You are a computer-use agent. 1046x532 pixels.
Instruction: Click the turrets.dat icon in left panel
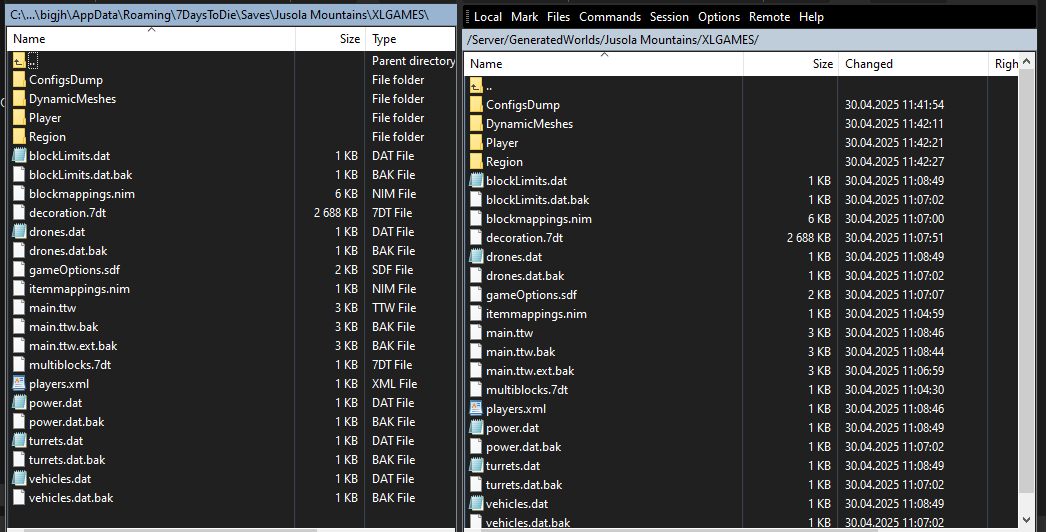pos(19,441)
